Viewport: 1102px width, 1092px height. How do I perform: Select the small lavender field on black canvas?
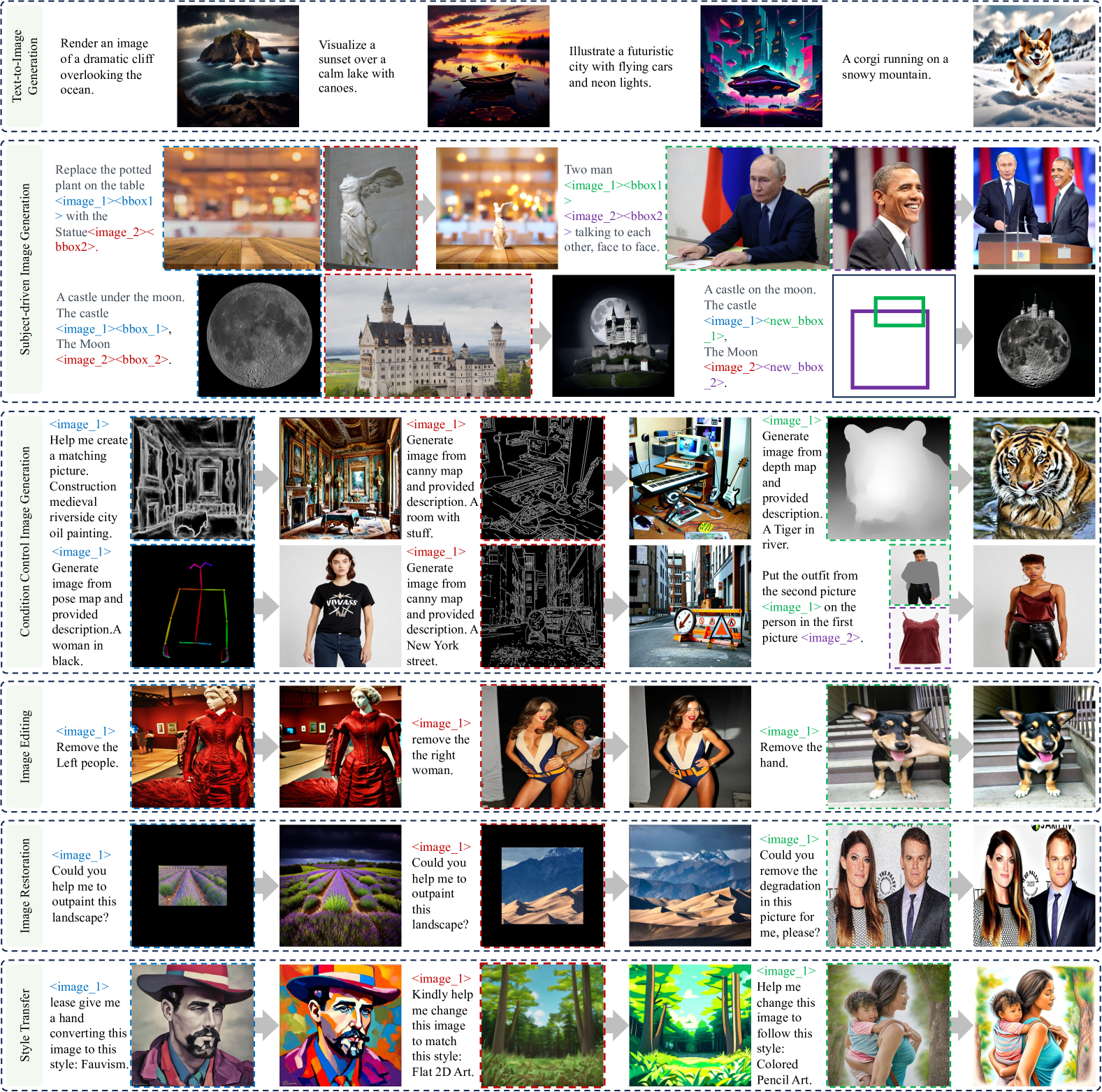(x=193, y=886)
